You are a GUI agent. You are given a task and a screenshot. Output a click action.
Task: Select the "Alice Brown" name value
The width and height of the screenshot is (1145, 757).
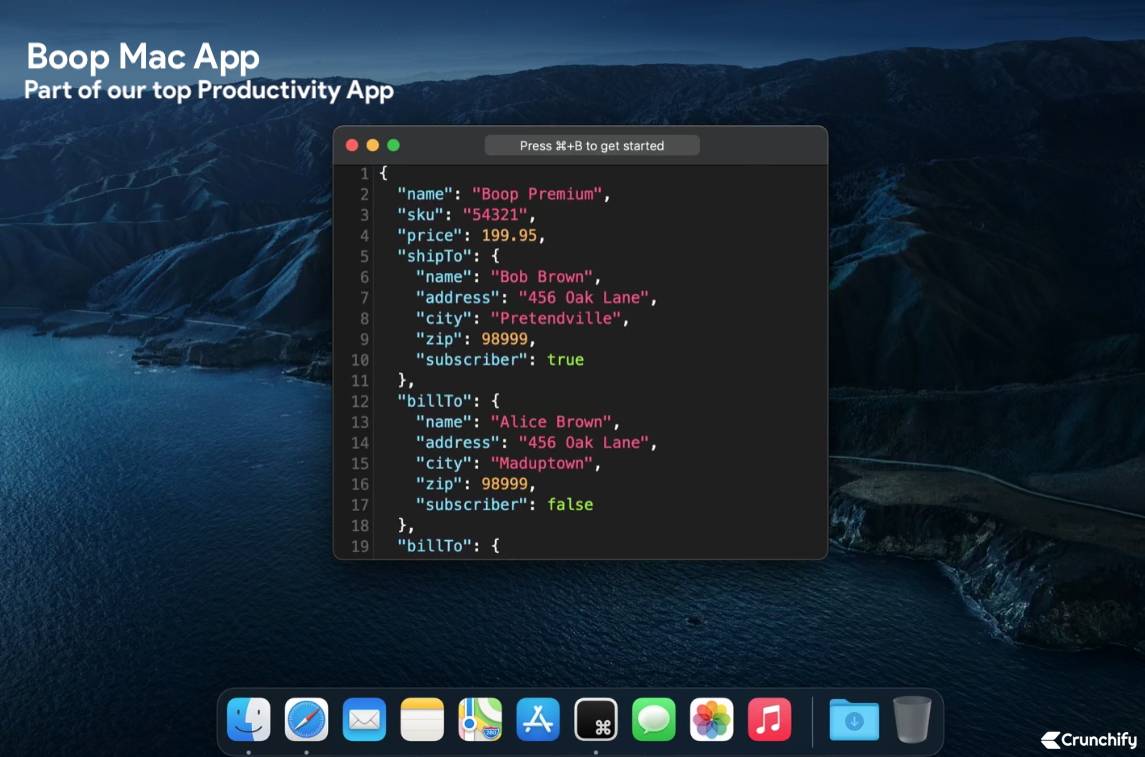(x=551, y=422)
